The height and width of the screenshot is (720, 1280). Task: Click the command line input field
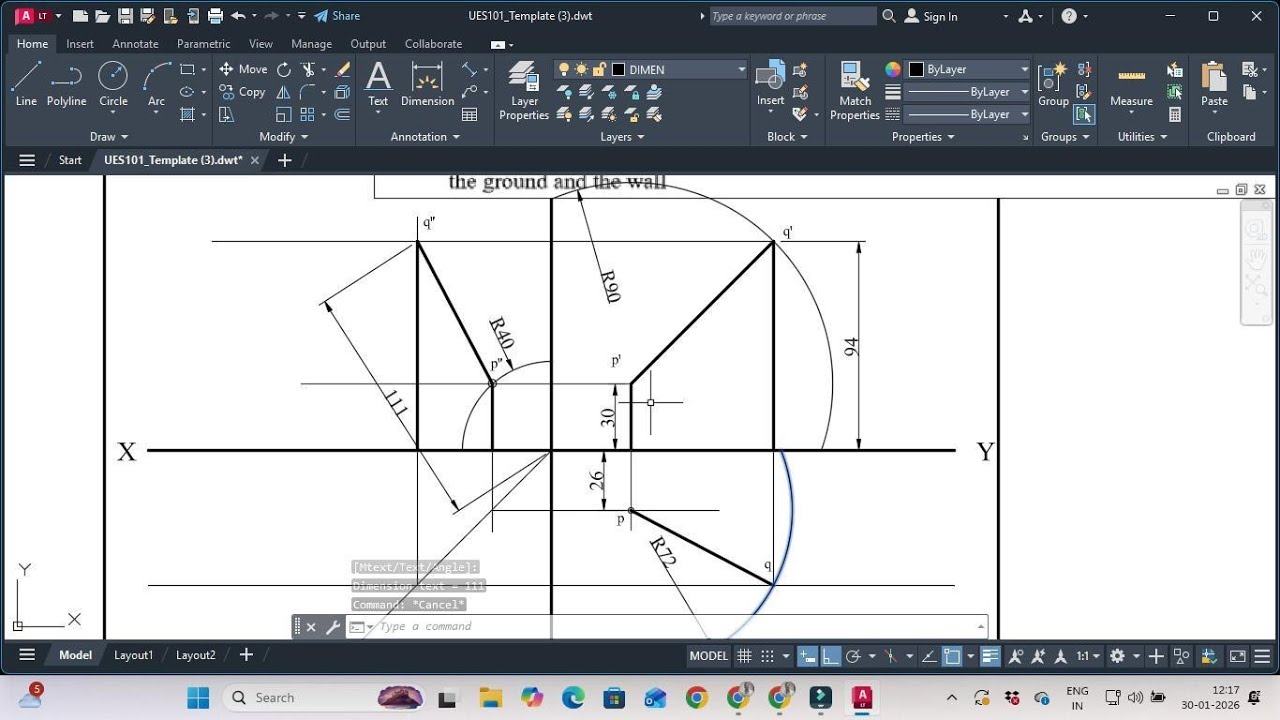pos(675,626)
